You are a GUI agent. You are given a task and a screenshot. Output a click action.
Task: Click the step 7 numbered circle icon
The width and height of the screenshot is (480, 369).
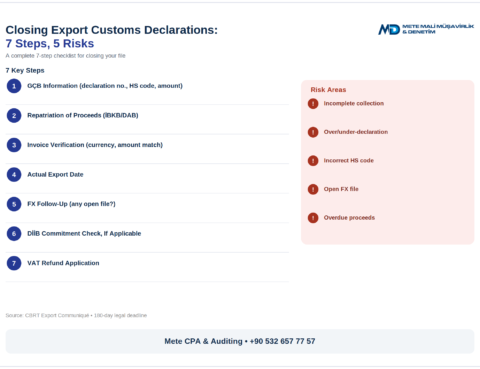[14, 263]
